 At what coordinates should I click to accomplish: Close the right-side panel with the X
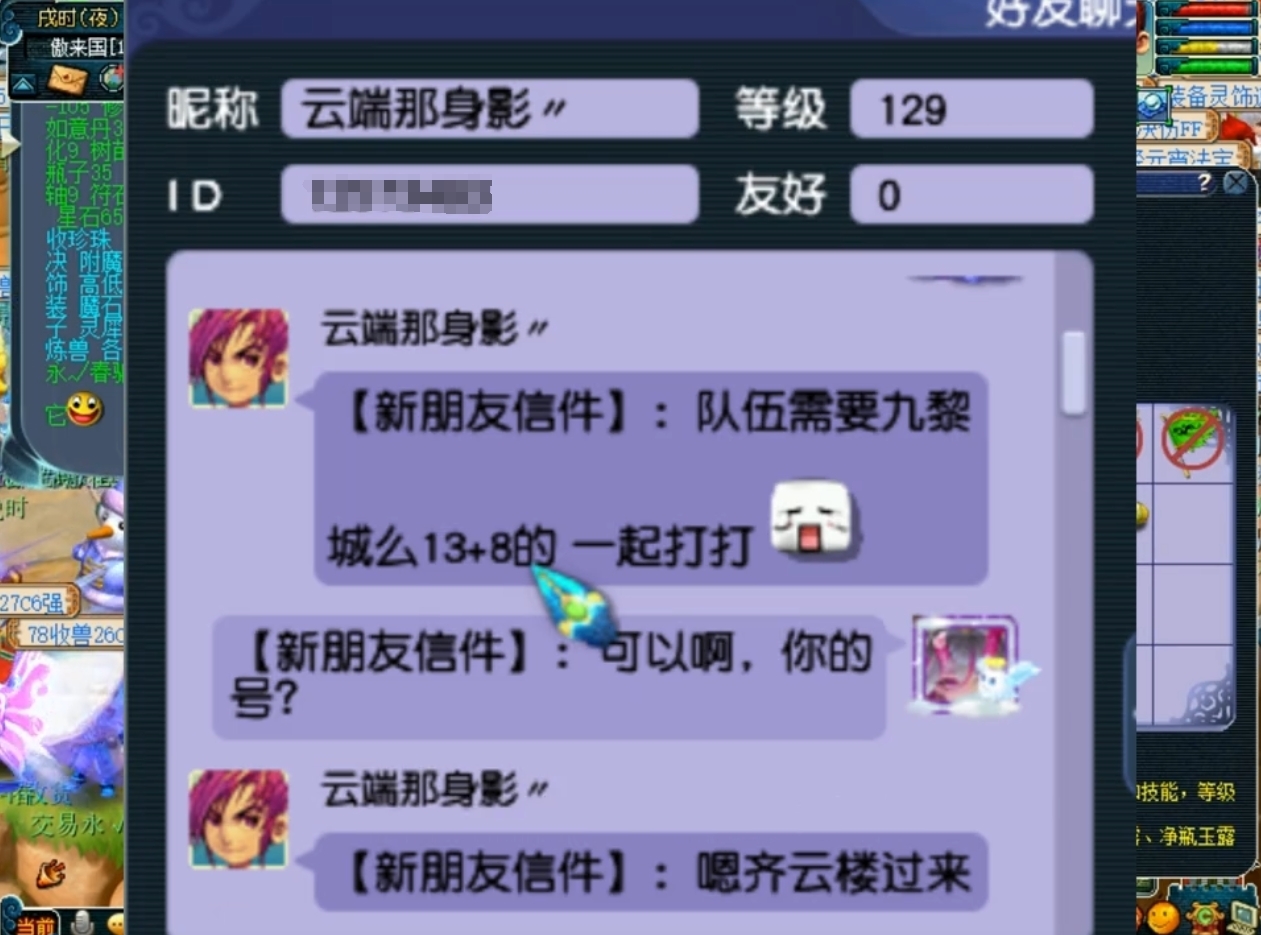(1236, 182)
